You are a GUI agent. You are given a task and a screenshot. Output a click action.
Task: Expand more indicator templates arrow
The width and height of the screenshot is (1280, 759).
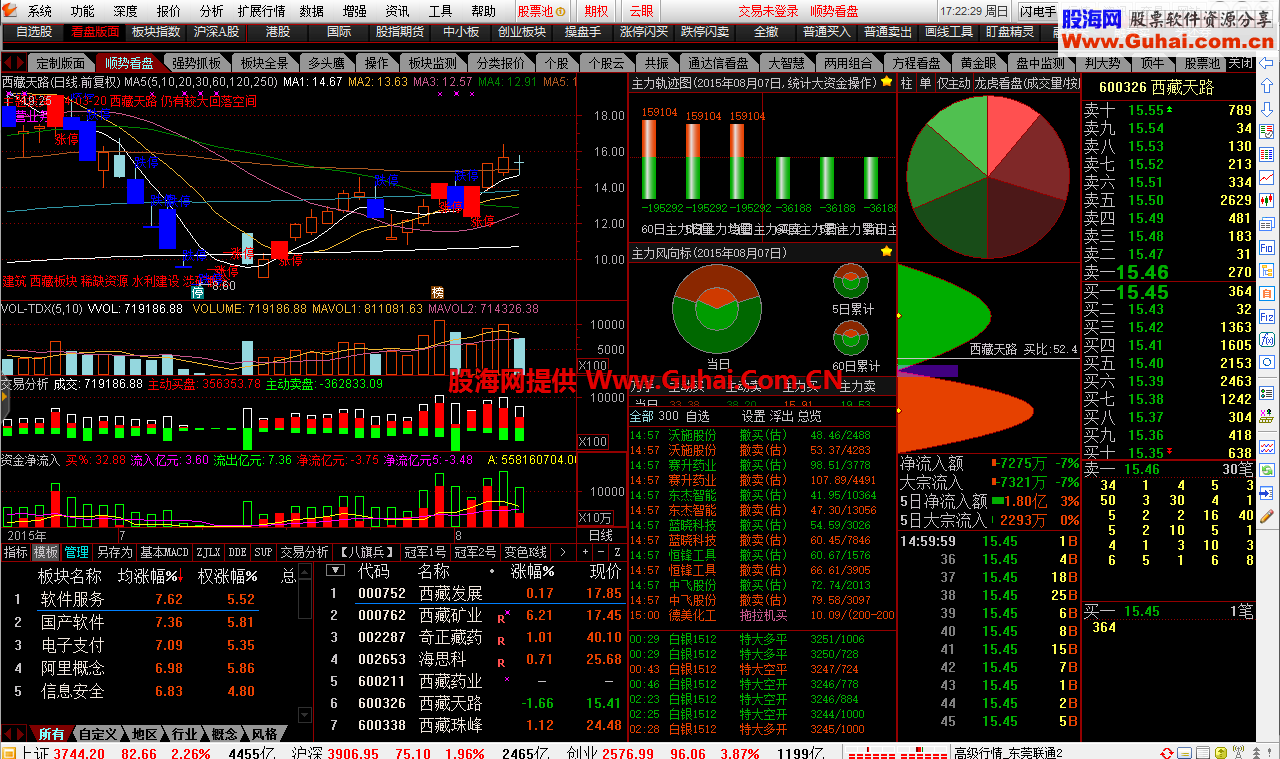563,552
